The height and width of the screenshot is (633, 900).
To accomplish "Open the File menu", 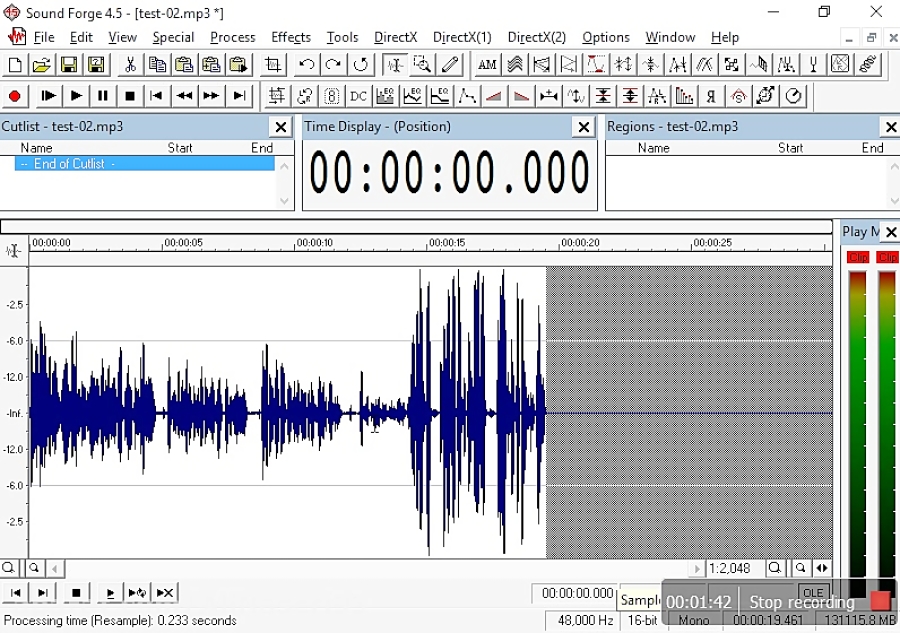I will (44, 37).
